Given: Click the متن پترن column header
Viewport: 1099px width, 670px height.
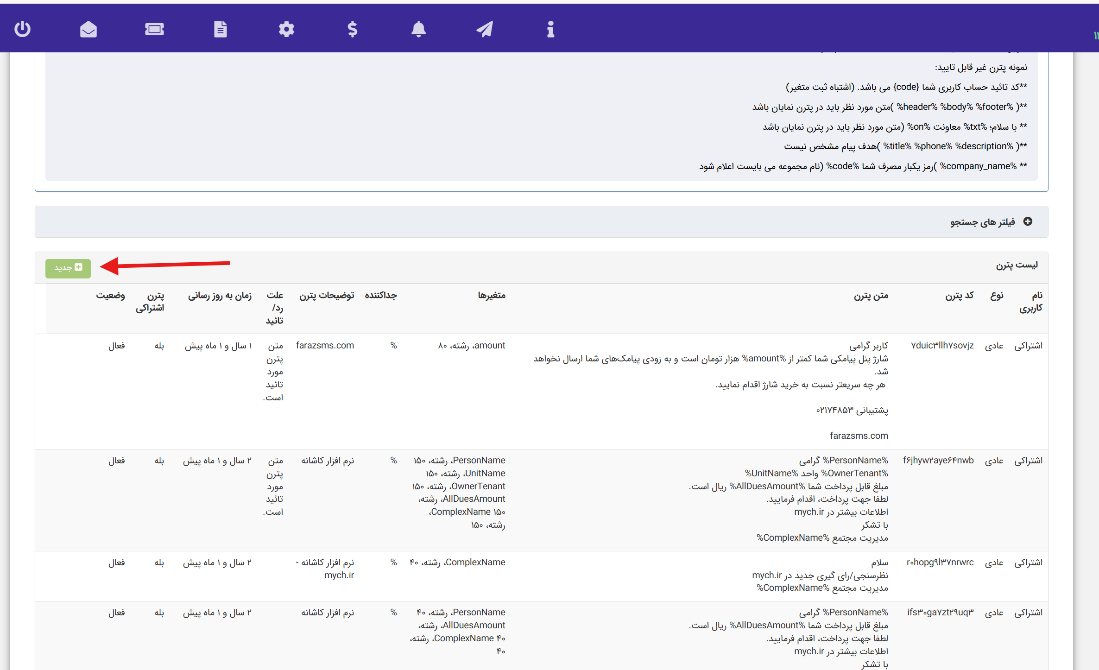Looking at the screenshot, I should point(871,296).
